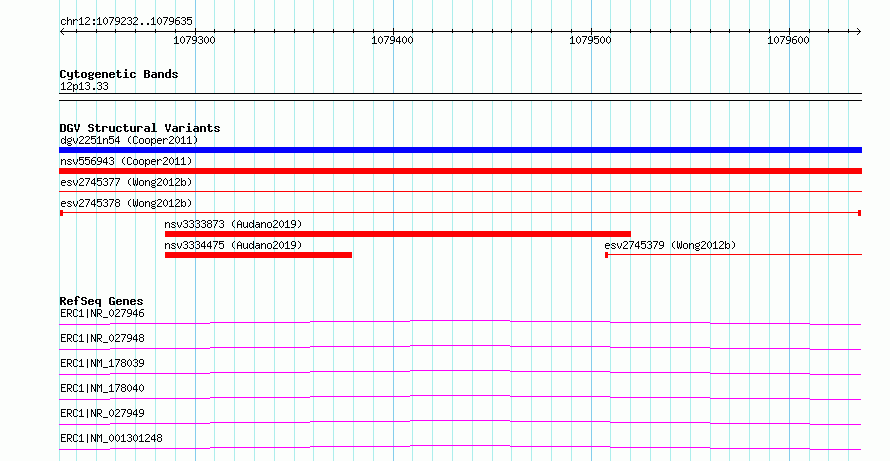The width and height of the screenshot is (890, 461).
Task: Click the ERC1|NR_027946 gene label
Action: (102, 313)
